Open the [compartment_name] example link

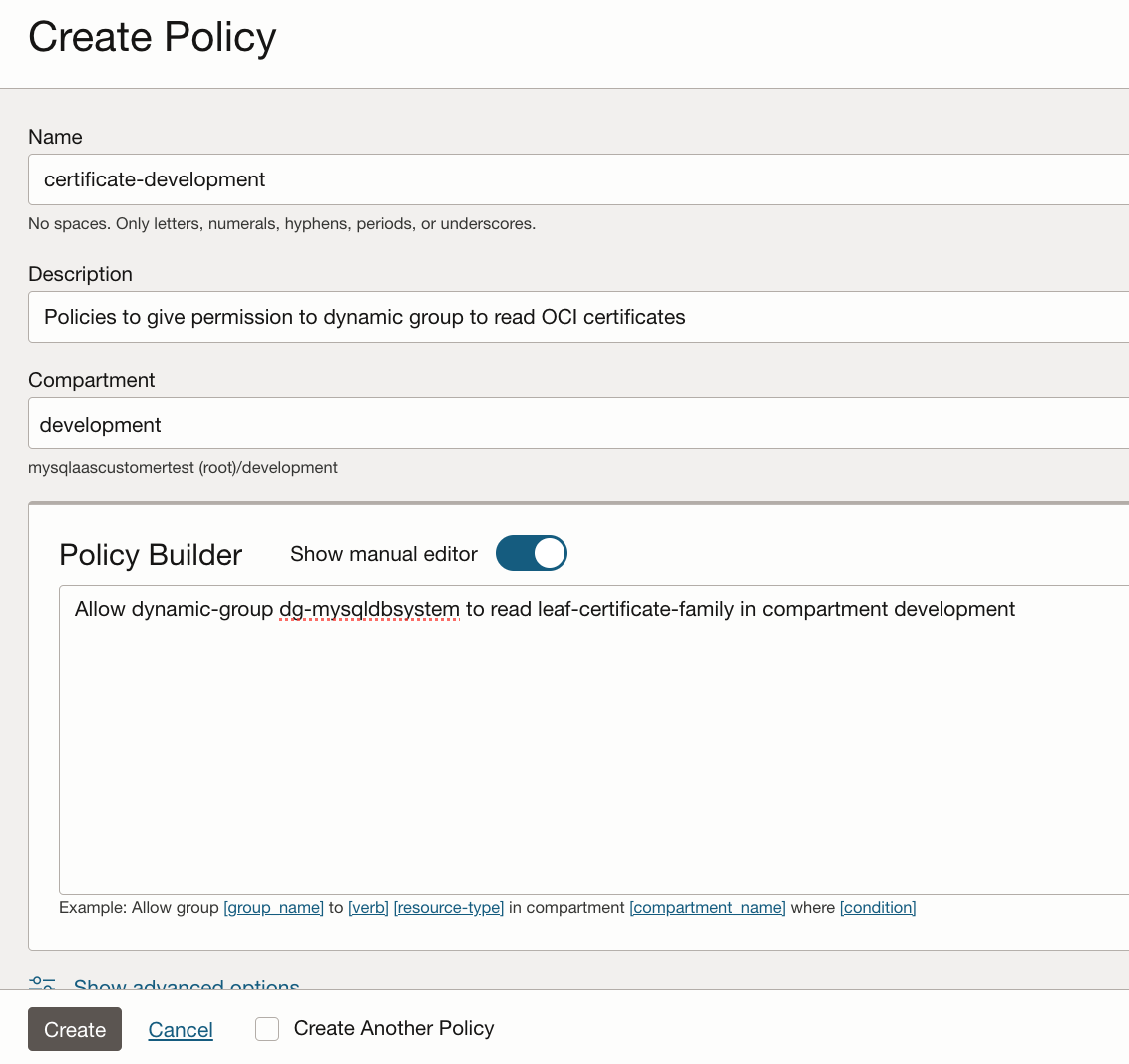point(707,907)
